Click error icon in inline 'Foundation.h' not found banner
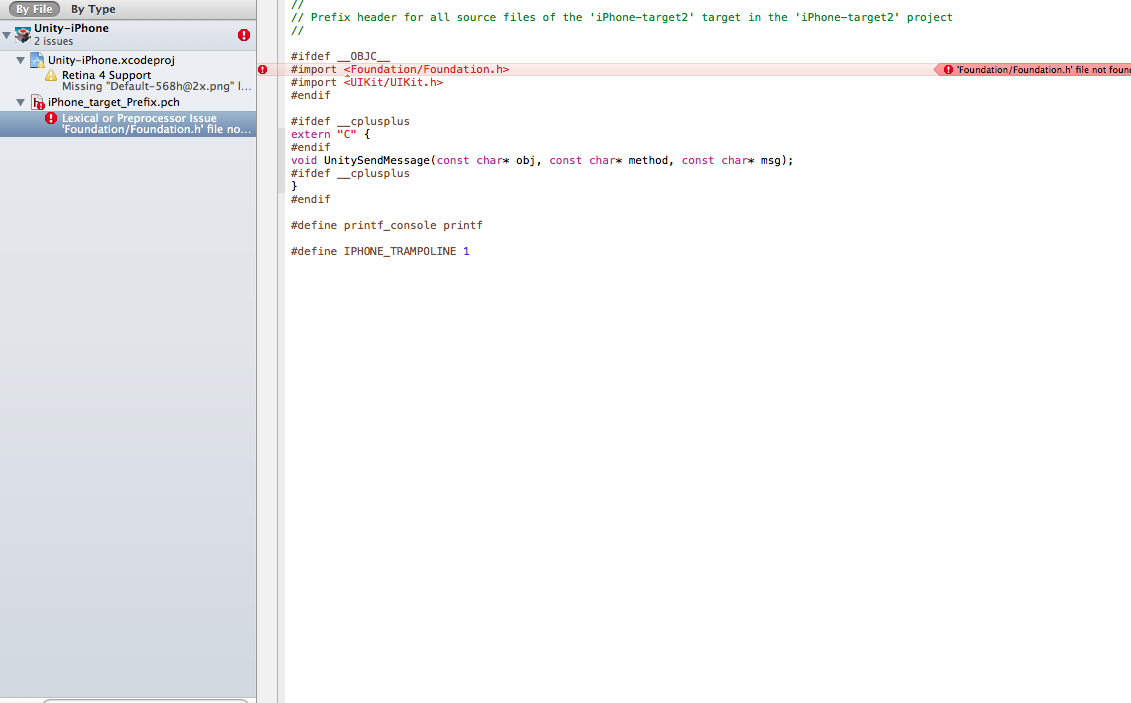 [948, 70]
